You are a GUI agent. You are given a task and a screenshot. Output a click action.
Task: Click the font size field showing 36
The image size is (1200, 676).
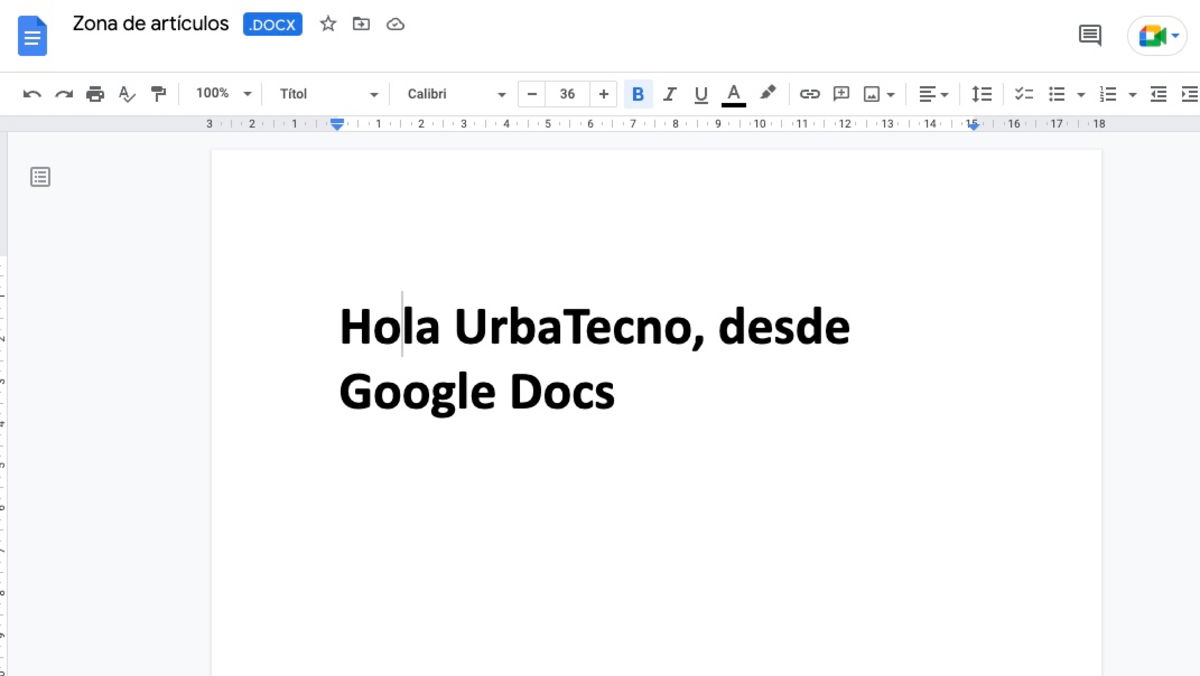pos(568,94)
